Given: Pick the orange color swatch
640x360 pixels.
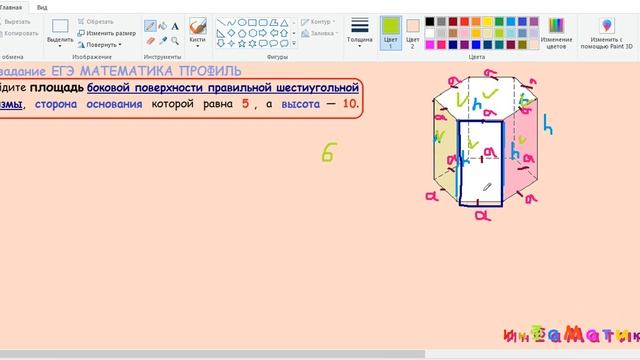Looking at the screenshot, I should coord(476,22).
